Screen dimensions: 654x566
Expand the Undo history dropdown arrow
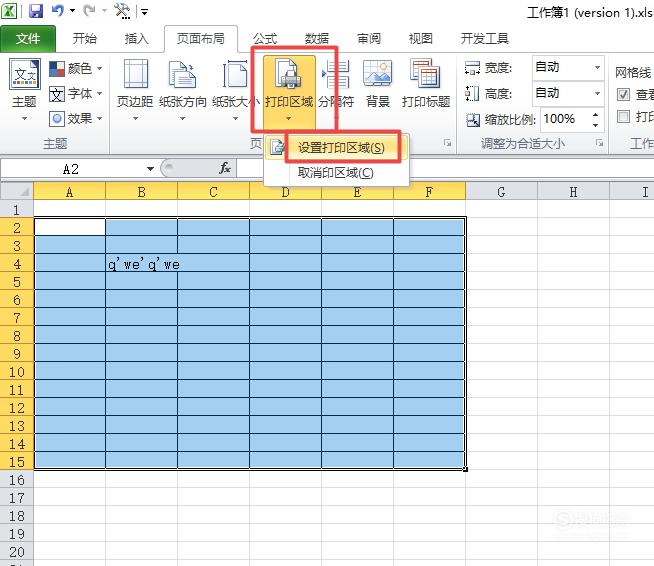pyautogui.click(x=72, y=11)
